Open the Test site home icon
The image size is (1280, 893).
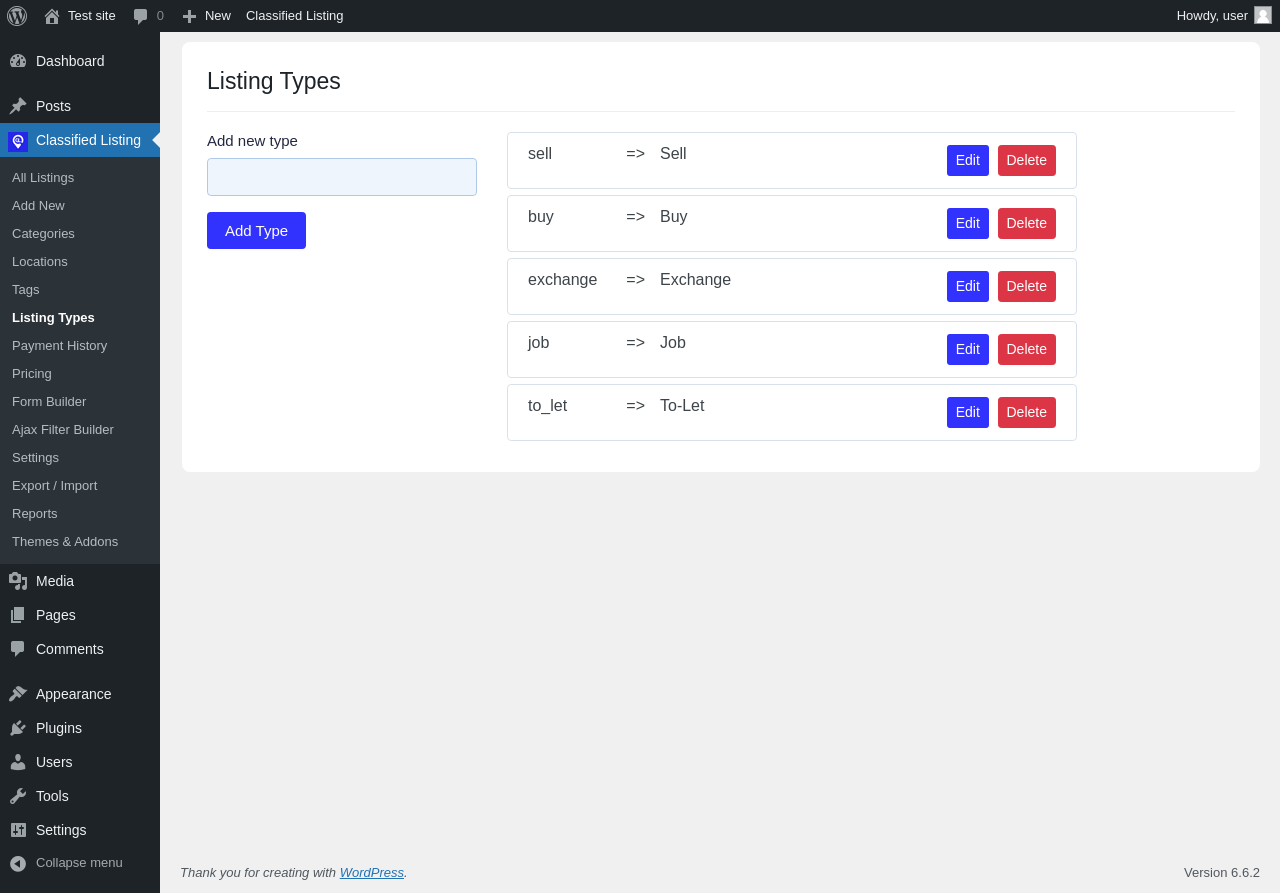[52, 16]
